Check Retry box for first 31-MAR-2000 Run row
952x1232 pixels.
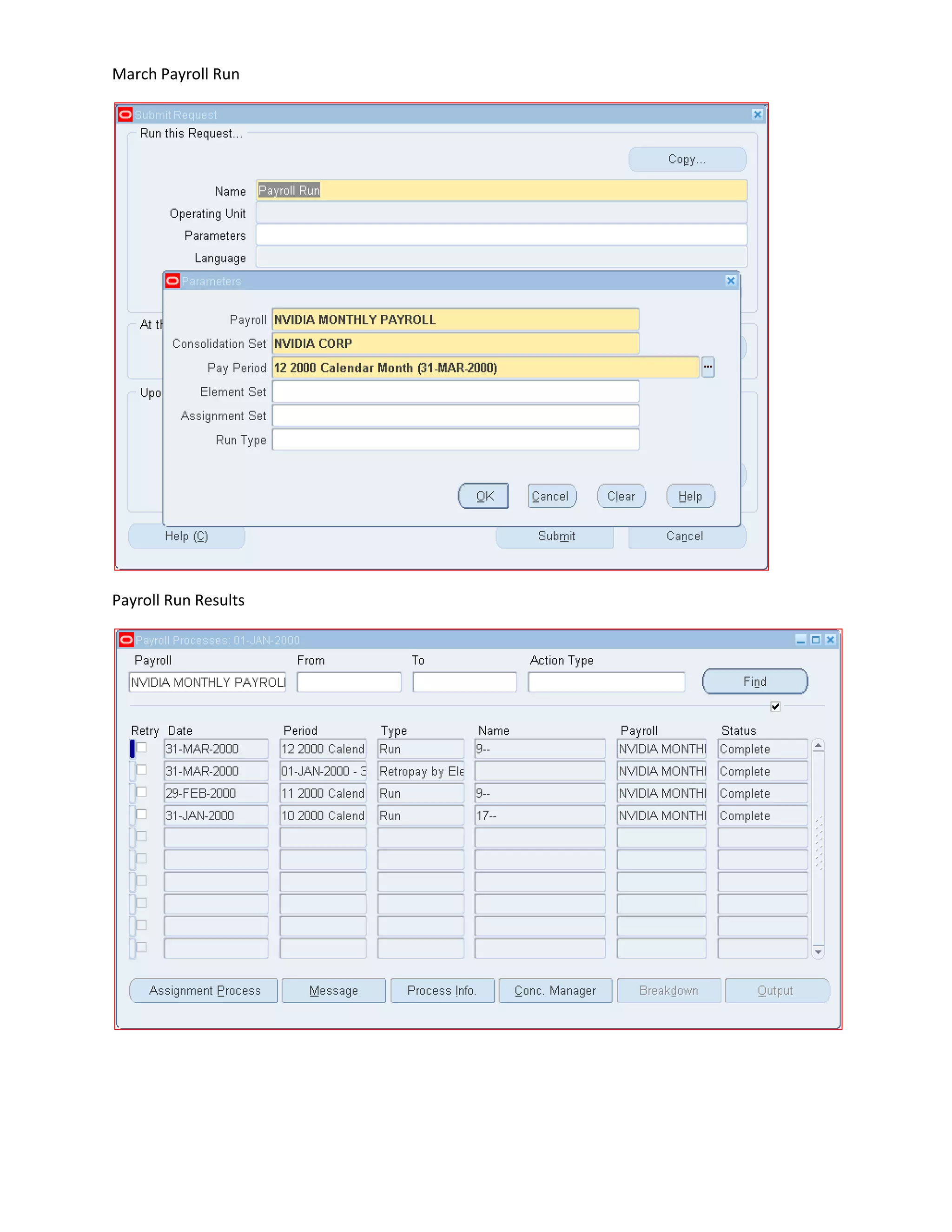tap(142, 748)
